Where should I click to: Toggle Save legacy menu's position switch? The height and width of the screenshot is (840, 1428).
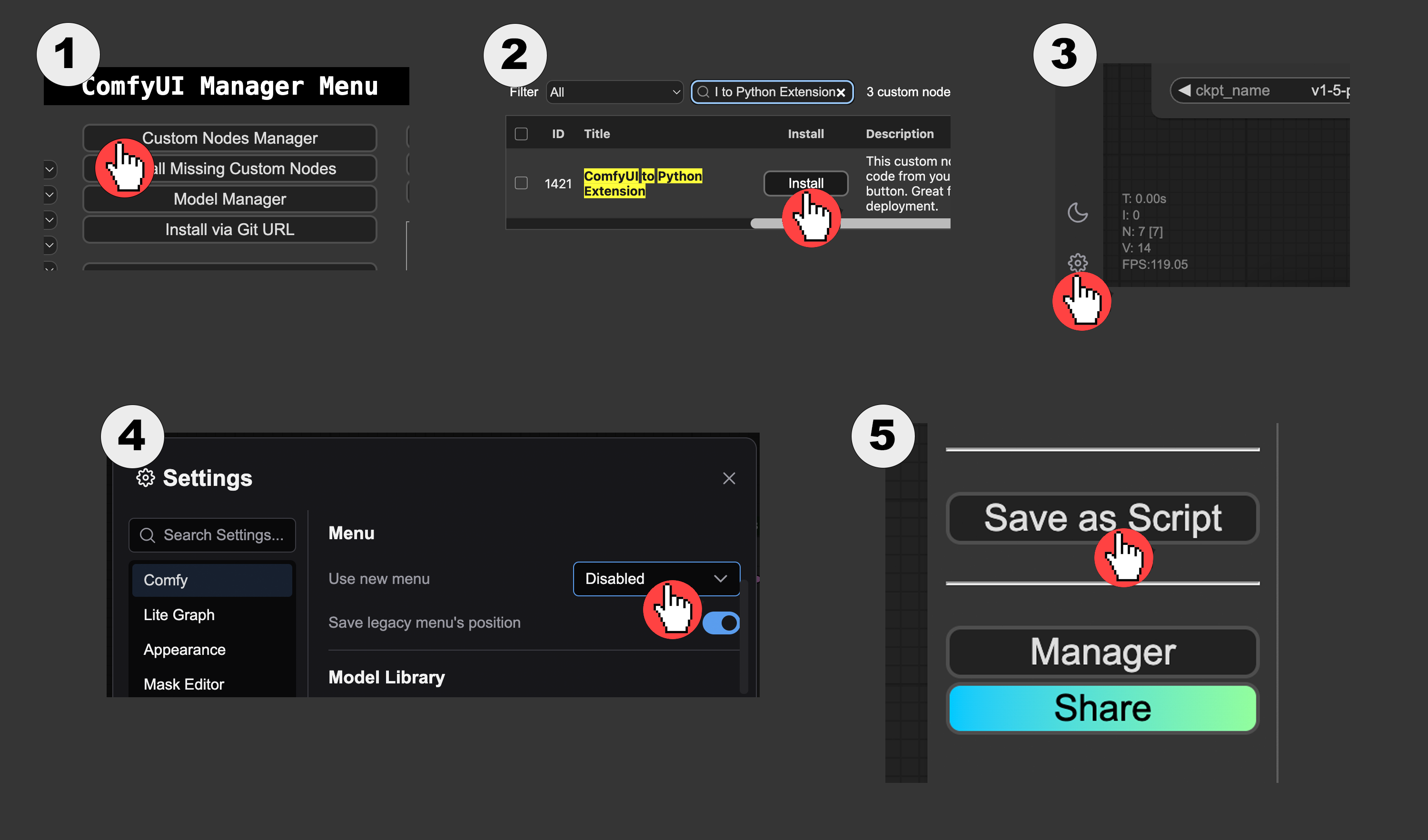[x=721, y=623]
